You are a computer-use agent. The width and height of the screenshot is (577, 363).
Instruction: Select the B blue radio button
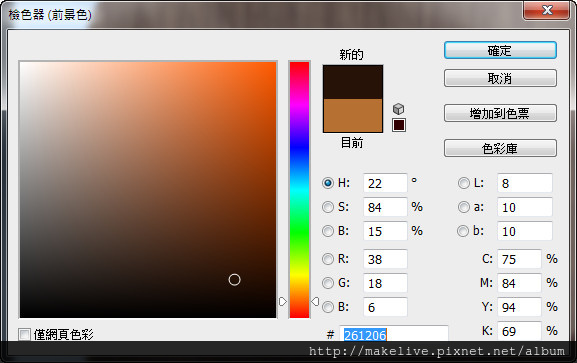tap(328, 307)
